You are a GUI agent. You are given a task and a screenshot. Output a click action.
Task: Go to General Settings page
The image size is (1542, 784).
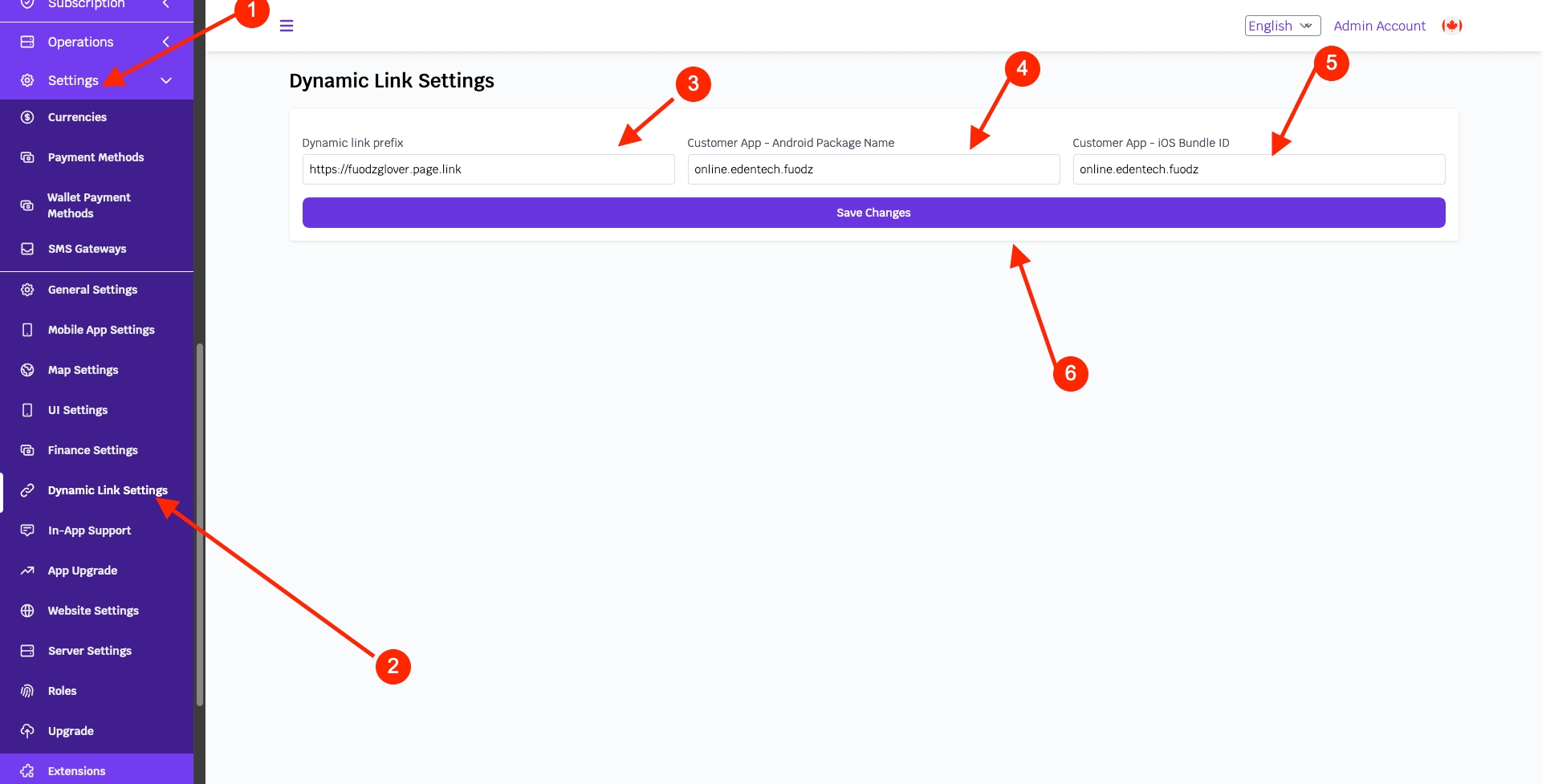tap(92, 290)
